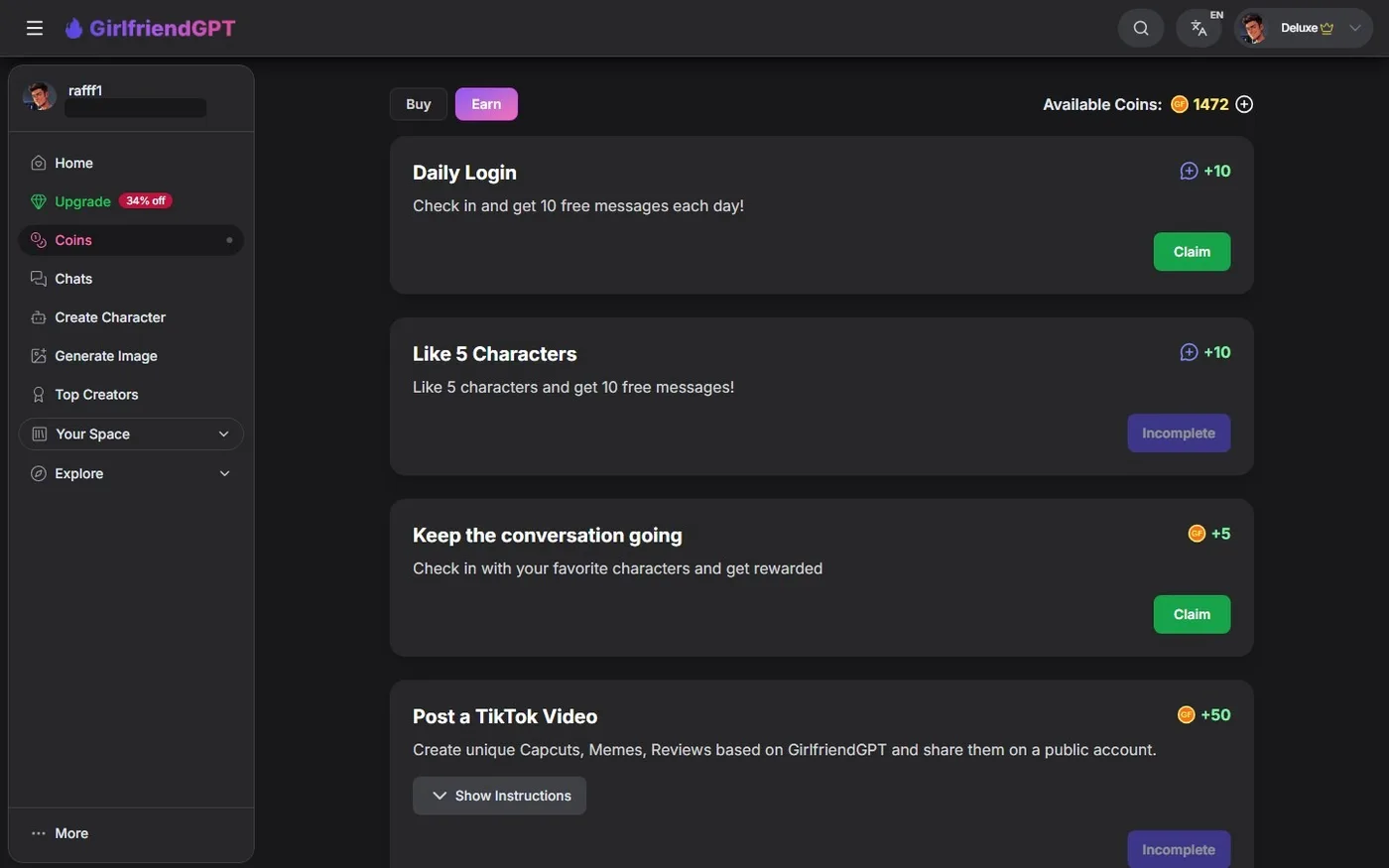The width and height of the screenshot is (1389, 868).
Task: Expand Show Instructions for TikTok task
Action: pos(499,796)
